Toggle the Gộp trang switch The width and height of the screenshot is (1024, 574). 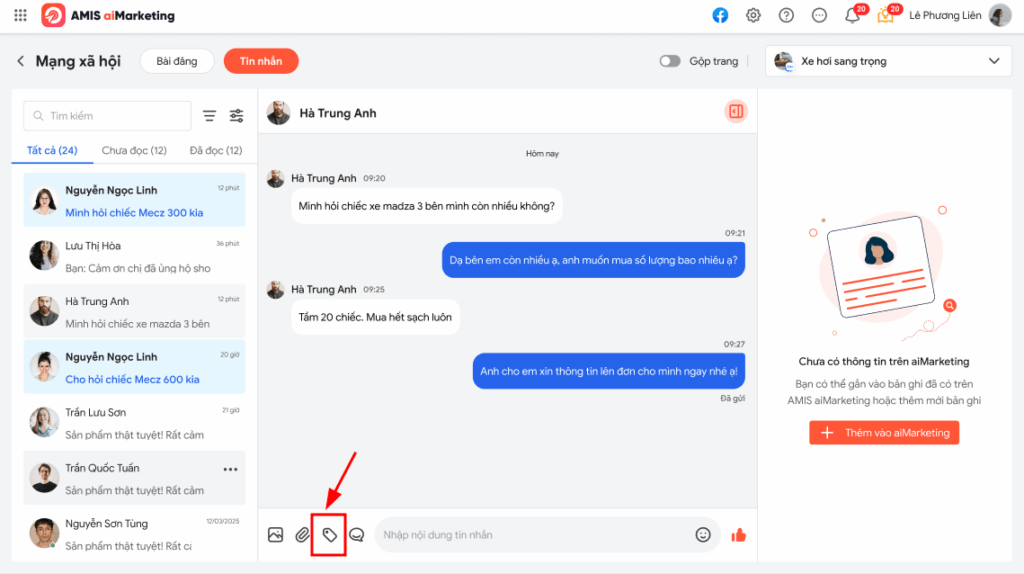click(669, 61)
